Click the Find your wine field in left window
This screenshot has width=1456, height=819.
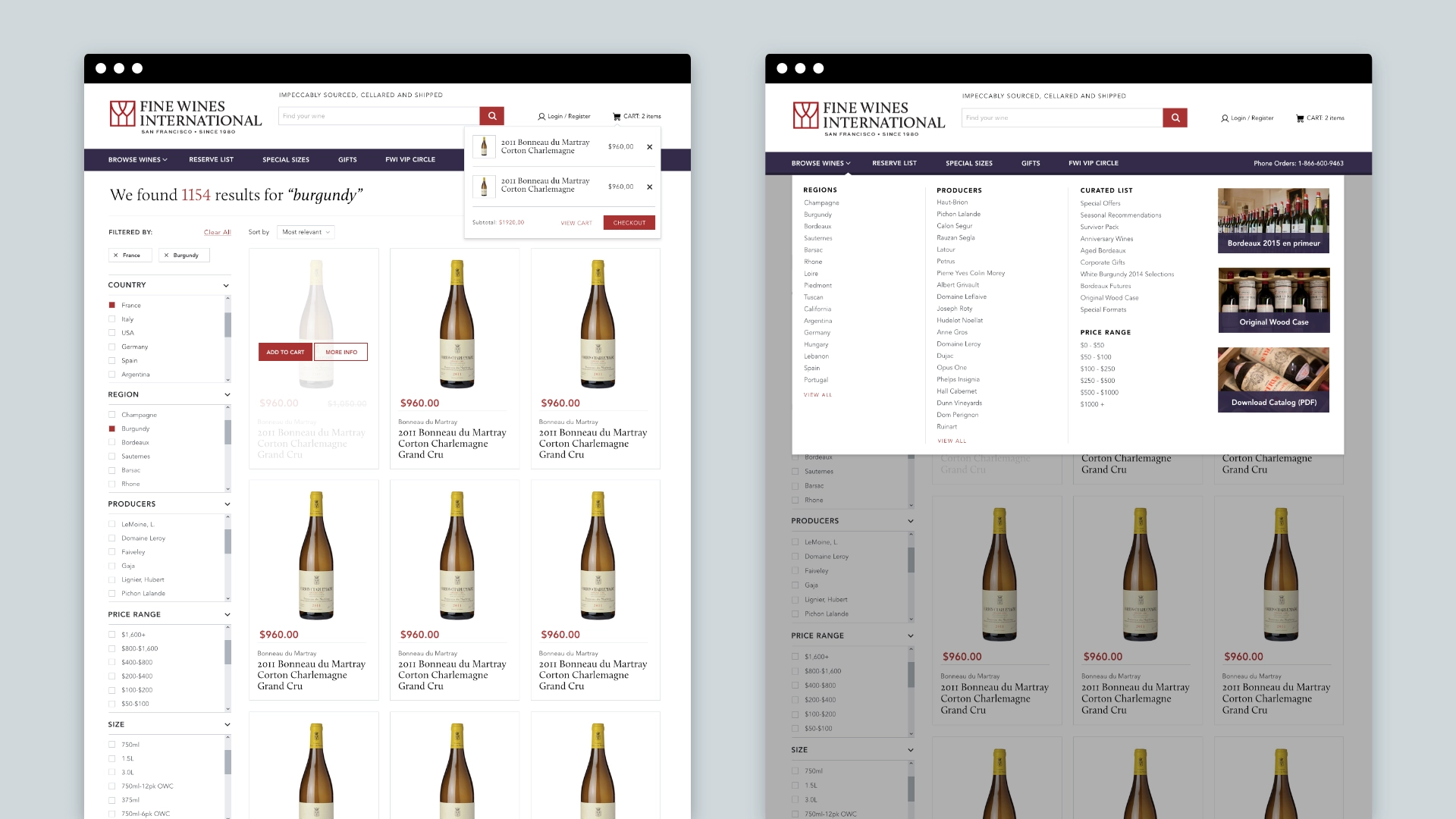(x=379, y=116)
